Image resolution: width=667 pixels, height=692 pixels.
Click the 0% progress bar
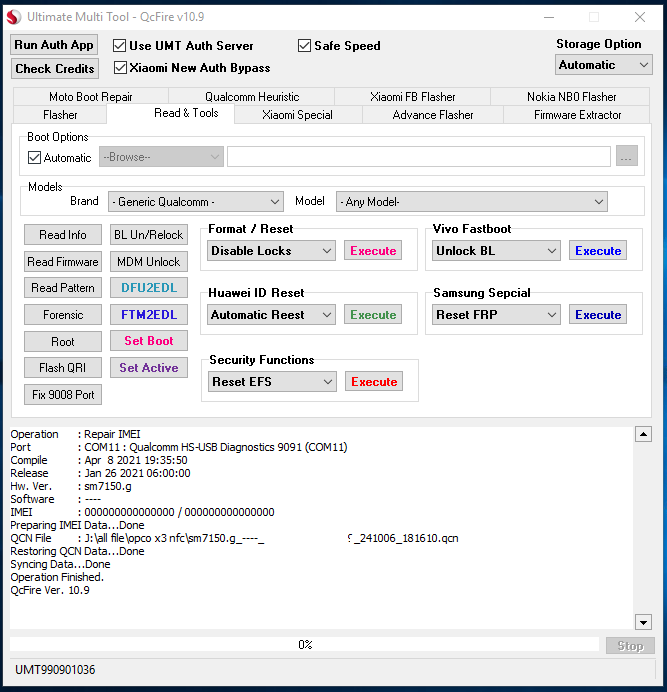click(x=305, y=645)
